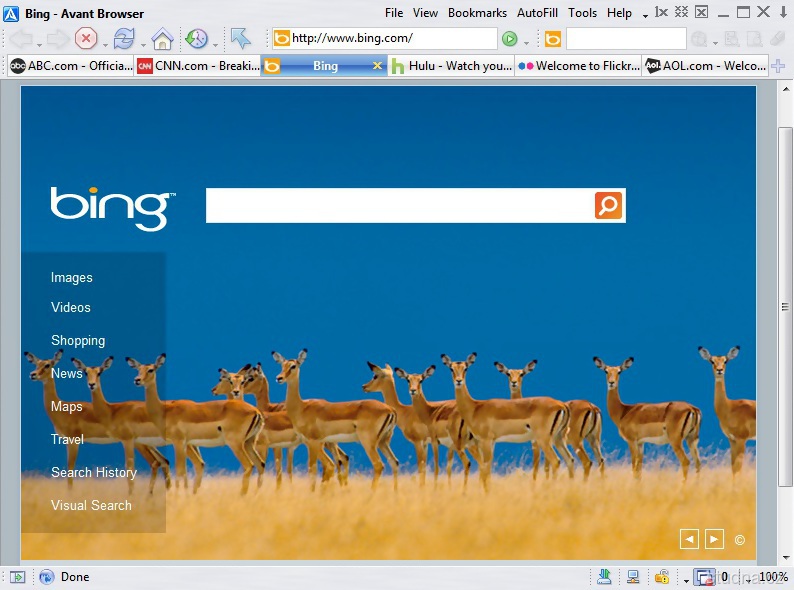Screen dimensions: 794x590
Task: Switch to the Welcome to Flickr tab
Action: [579, 66]
